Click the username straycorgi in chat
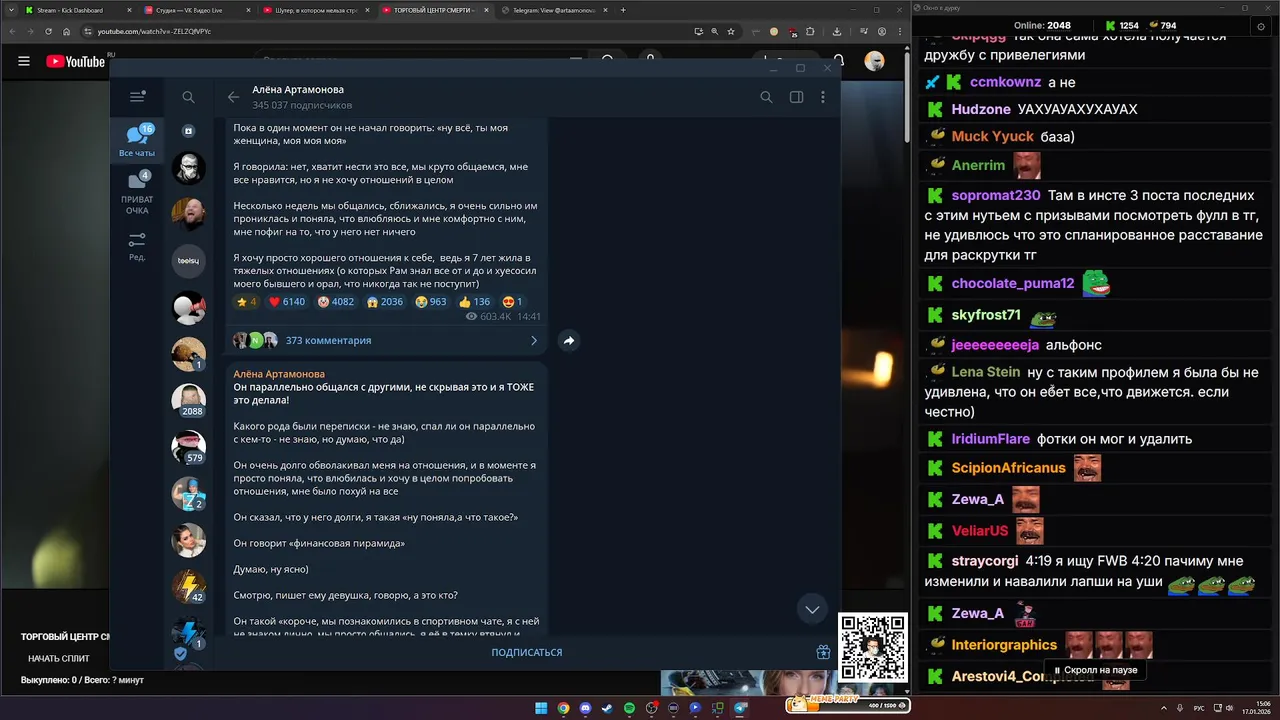1280x720 pixels. [x=985, y=561]
